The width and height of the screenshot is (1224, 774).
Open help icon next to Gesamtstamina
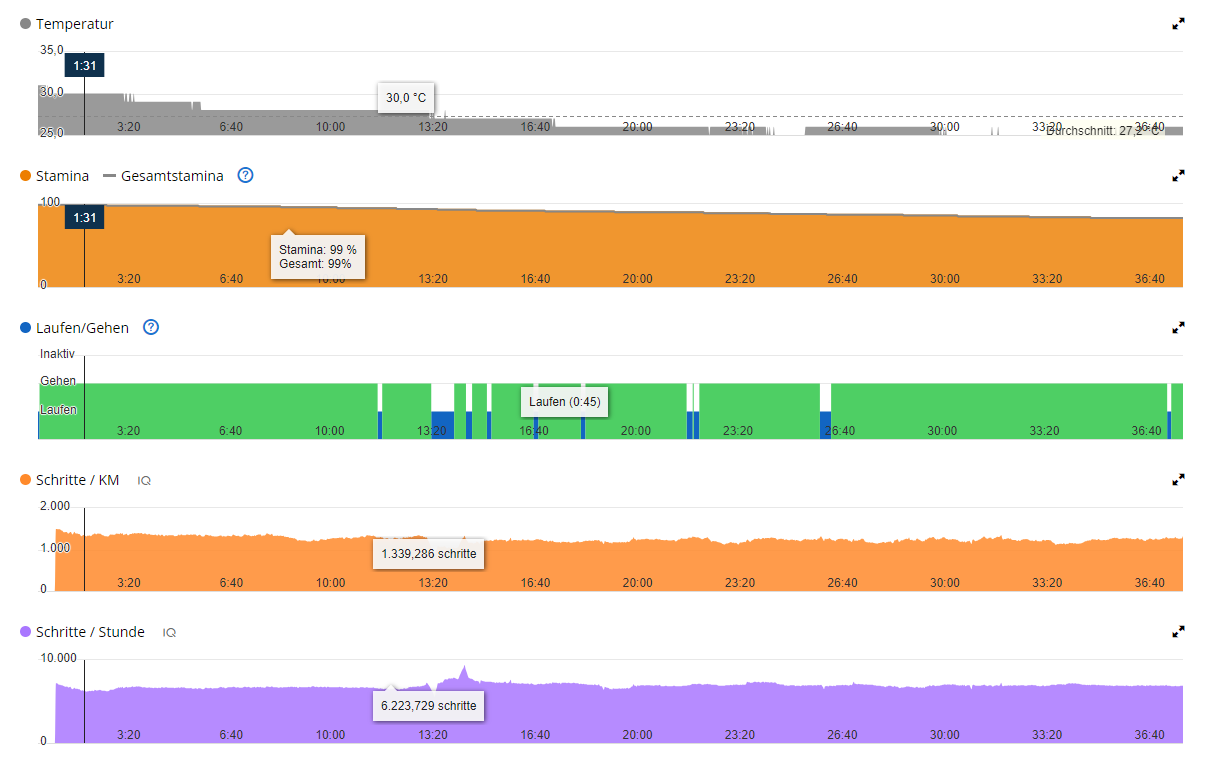coord(245,175)
